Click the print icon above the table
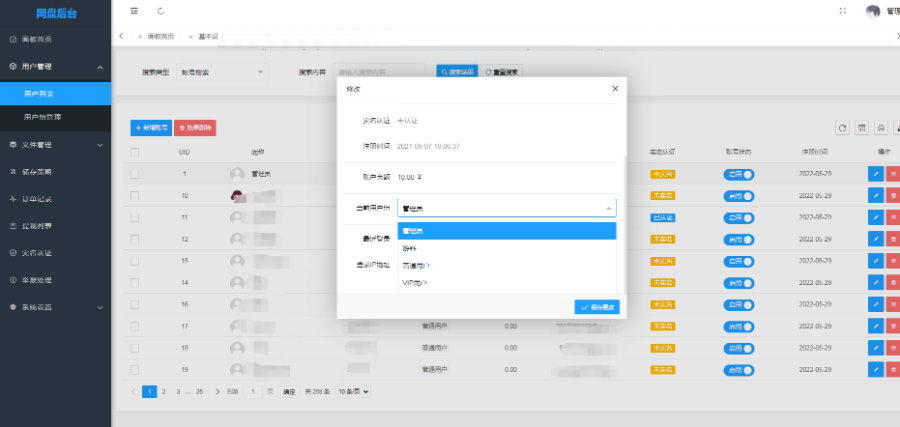 click(x=881, y=128)
